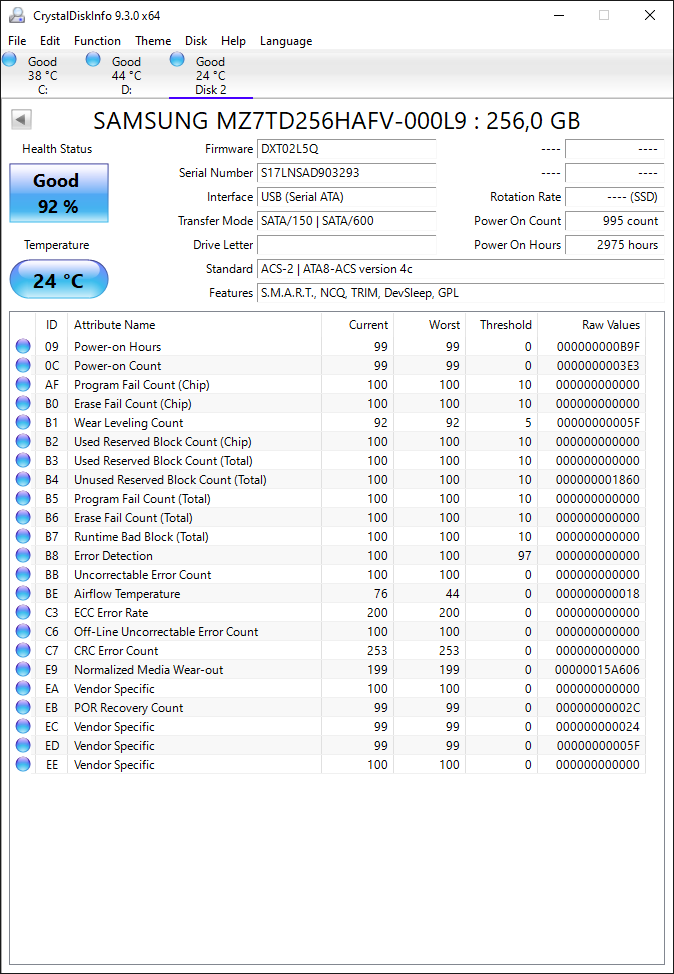Click the Features field
This screenshot has width=674, height=974.
(460, 293)
